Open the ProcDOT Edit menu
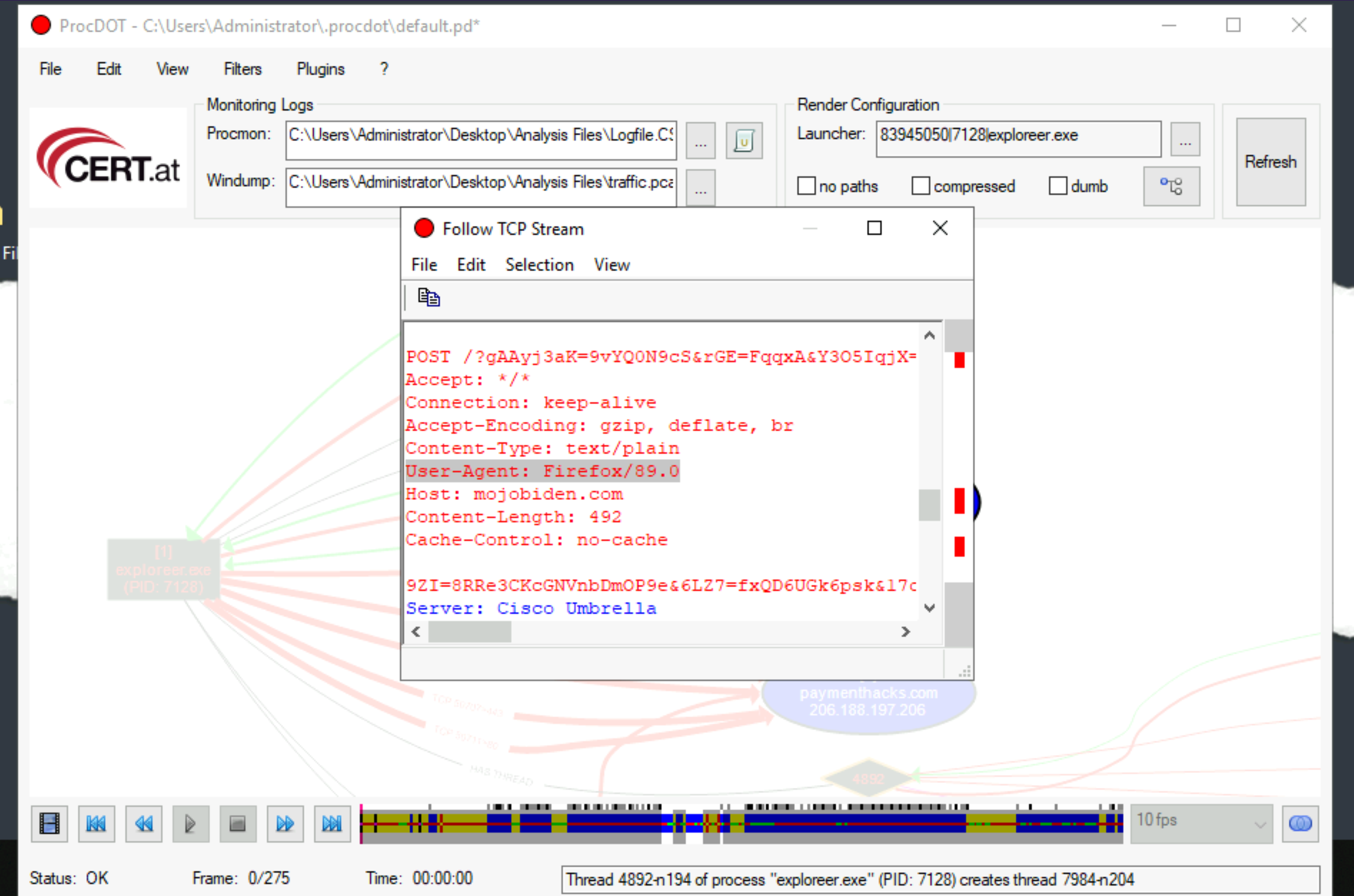Image resolution: width=1354 pixels, height=896 pixels. [x=109, y=69]
